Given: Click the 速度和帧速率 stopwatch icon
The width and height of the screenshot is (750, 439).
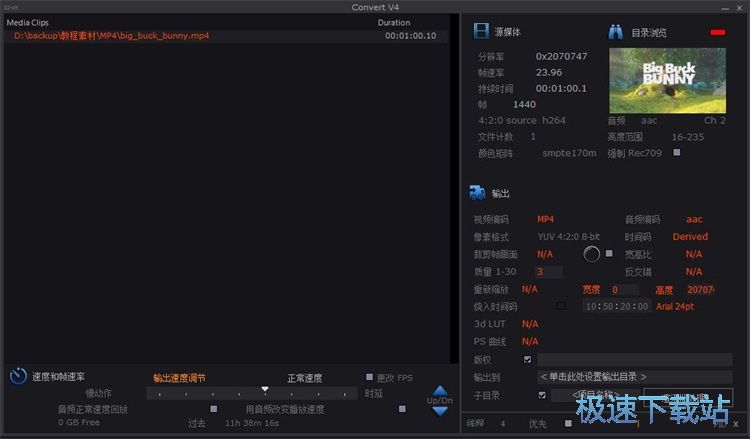Looking at the screenshot, I should coord(18,376).
